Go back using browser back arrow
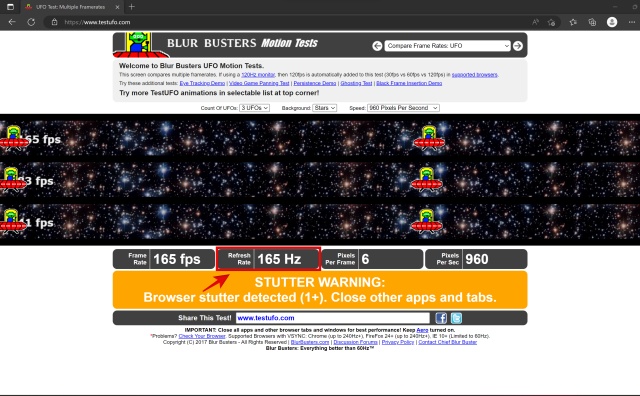This screenshot has width=640, height=396. [x=12, y=22]
